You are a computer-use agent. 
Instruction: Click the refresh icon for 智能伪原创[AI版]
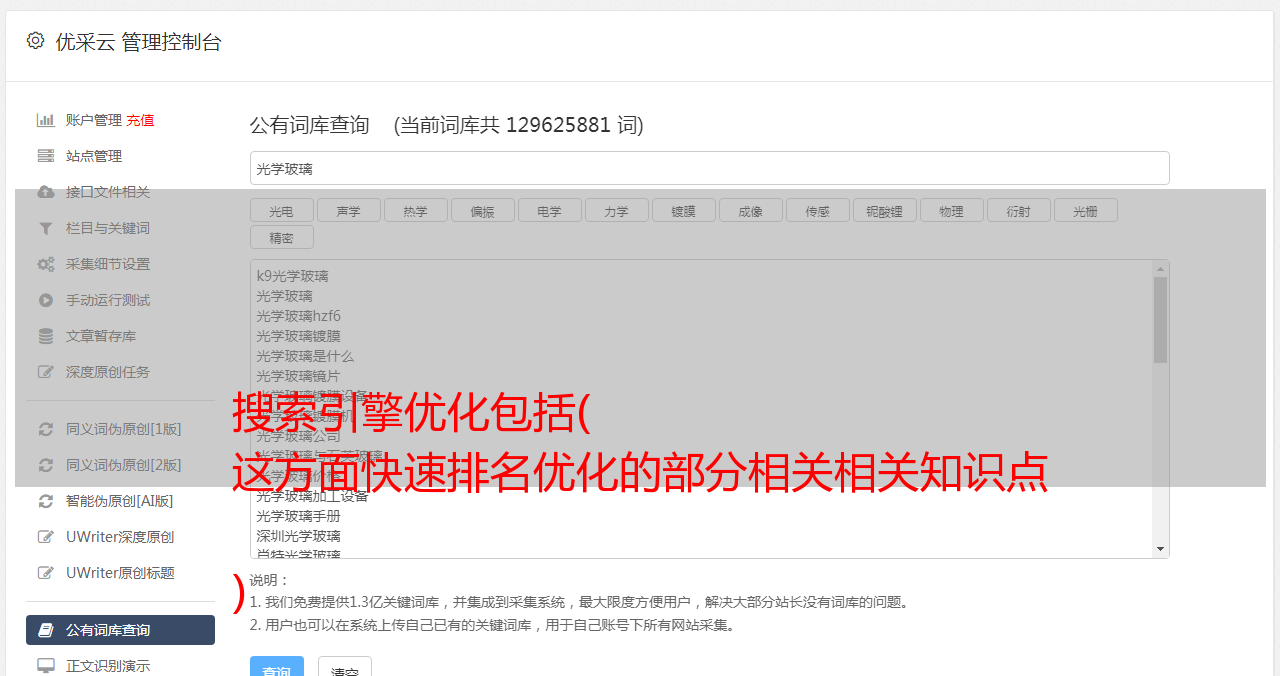coord(45,501)
